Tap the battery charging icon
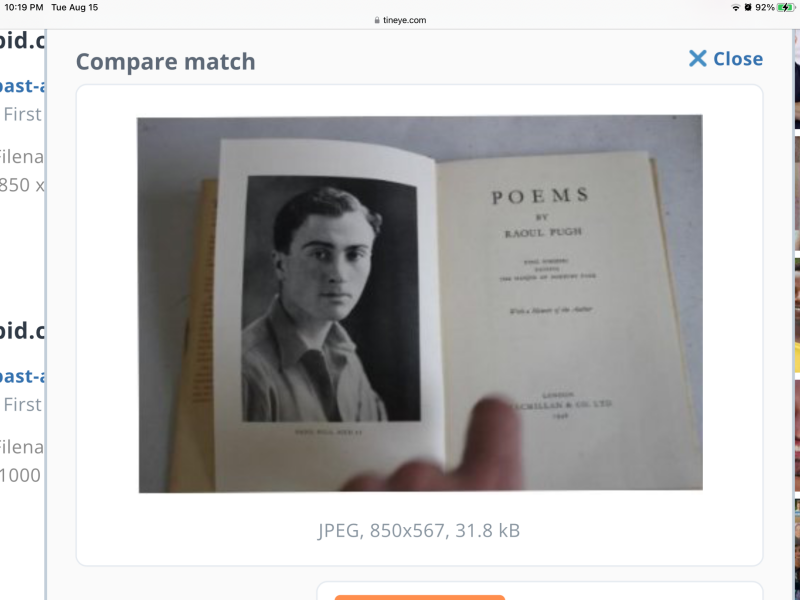800x600 pixels. pos(786,8)
